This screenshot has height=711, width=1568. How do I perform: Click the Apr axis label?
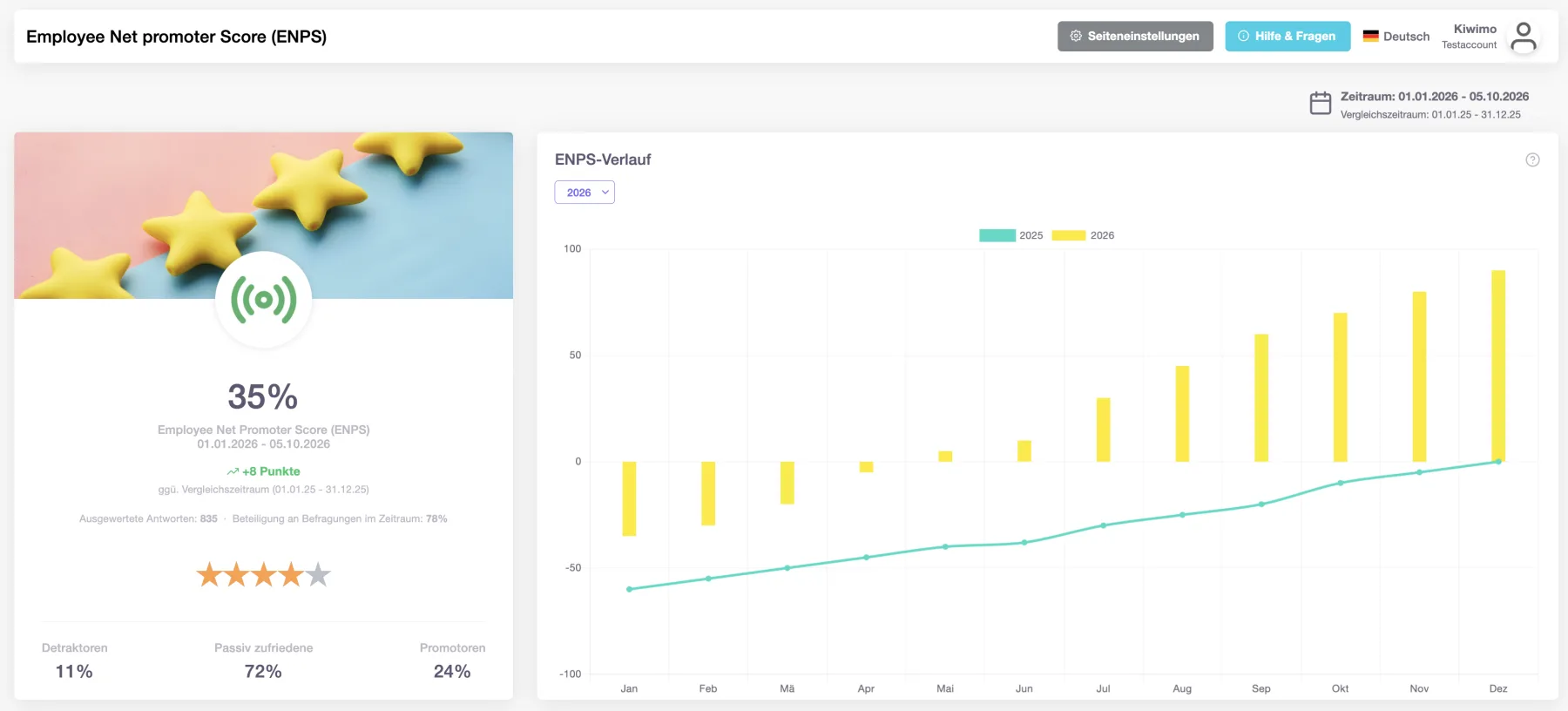(866, 688)
